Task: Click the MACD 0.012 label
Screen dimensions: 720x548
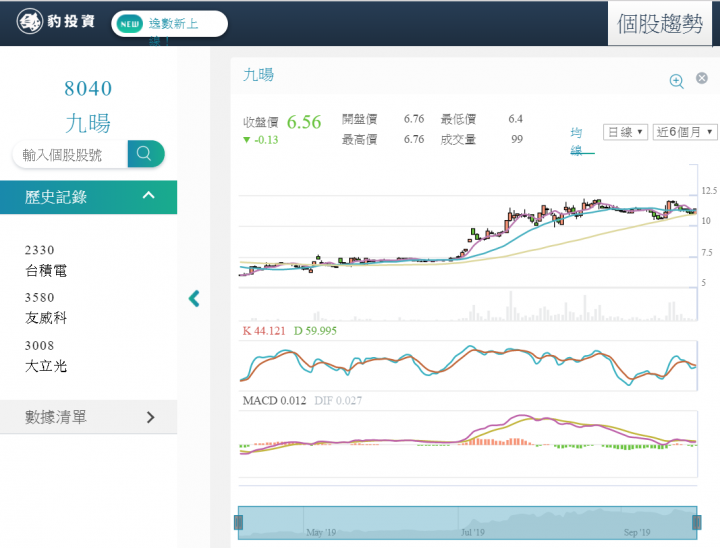Action: point(274,401)
